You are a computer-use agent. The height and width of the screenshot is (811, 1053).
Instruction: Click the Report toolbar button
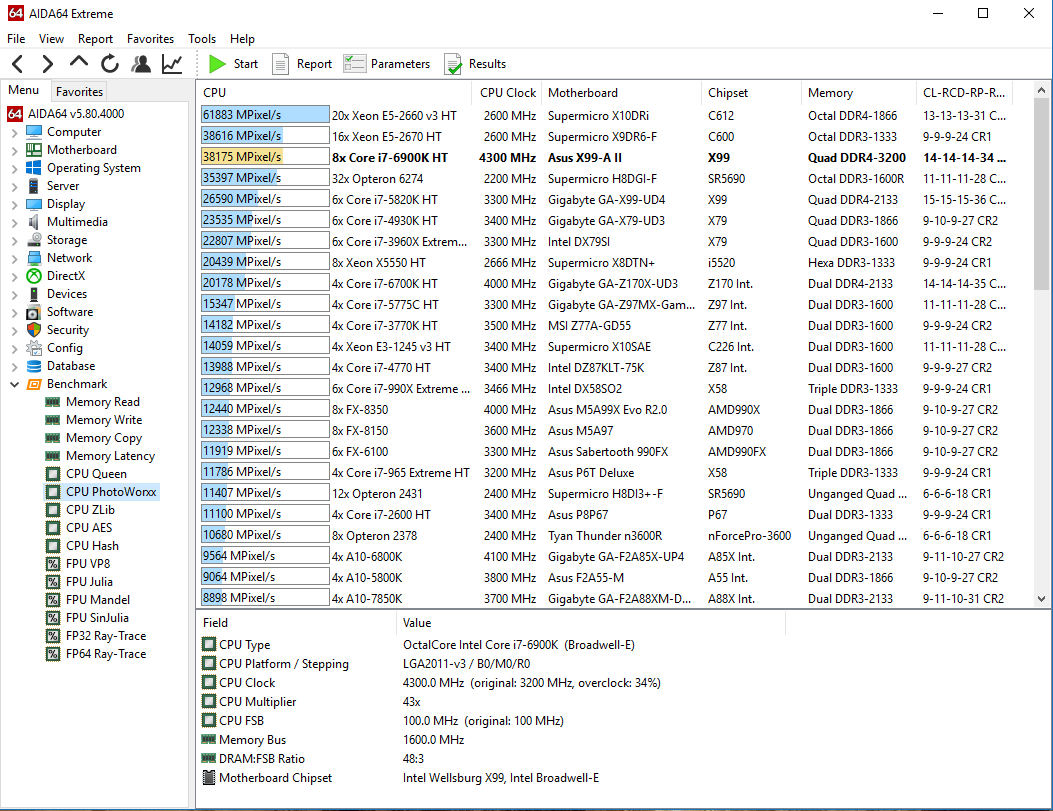click(x=302, y=64)
